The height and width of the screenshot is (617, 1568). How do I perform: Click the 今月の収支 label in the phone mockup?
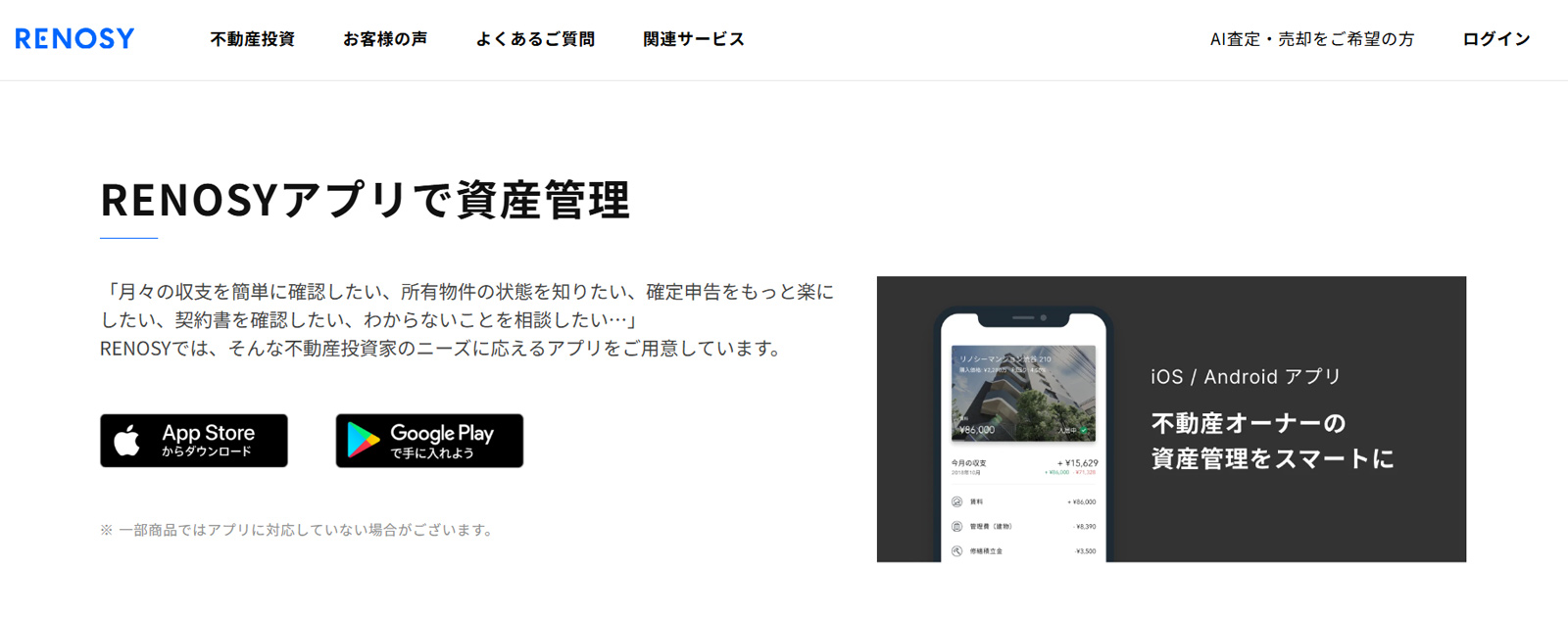(x=968, y=463)
